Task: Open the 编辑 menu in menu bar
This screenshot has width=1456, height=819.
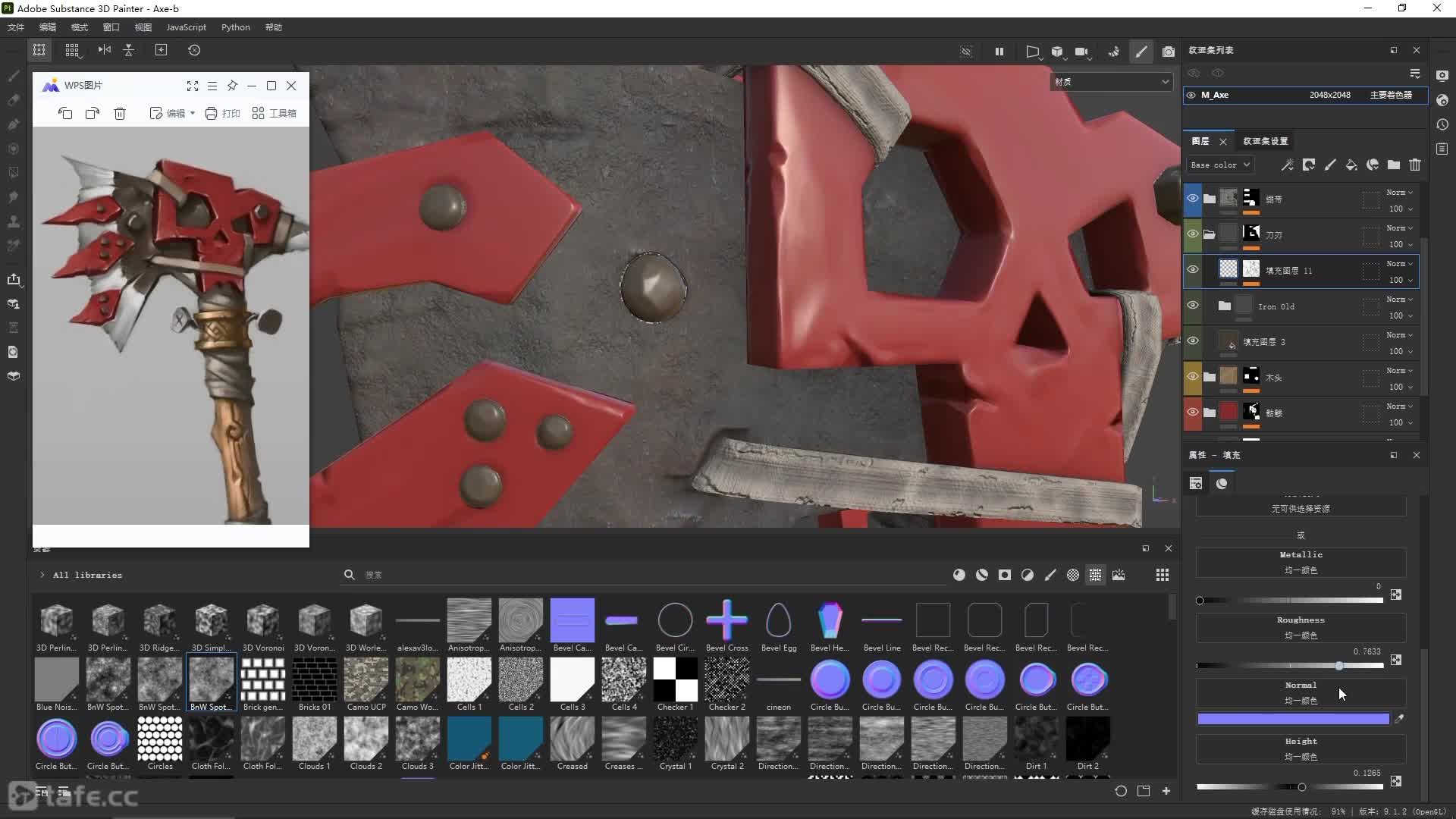Action: click(48, 27)
